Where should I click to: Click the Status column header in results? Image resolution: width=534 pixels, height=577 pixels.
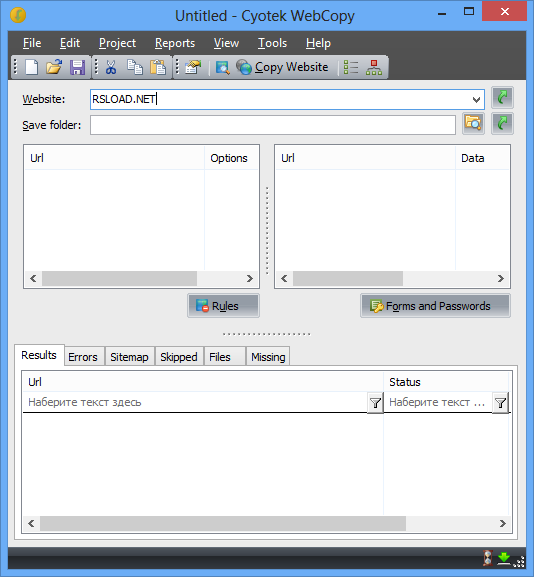tap(446, 382)
